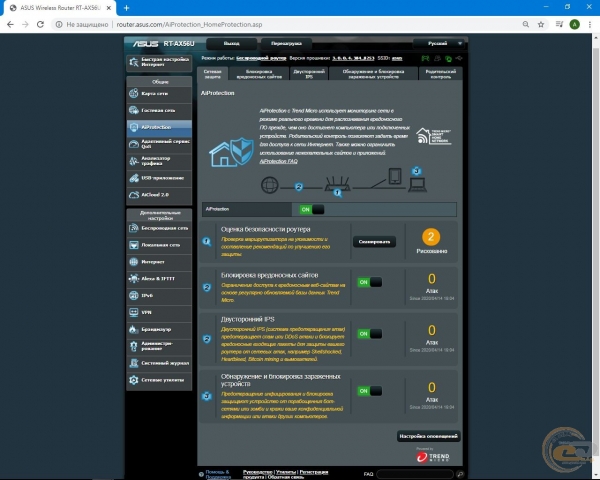Switch to Malicious Sites Blocking tab
Screen dimensions: 600x480
click(x=259, y=74)
